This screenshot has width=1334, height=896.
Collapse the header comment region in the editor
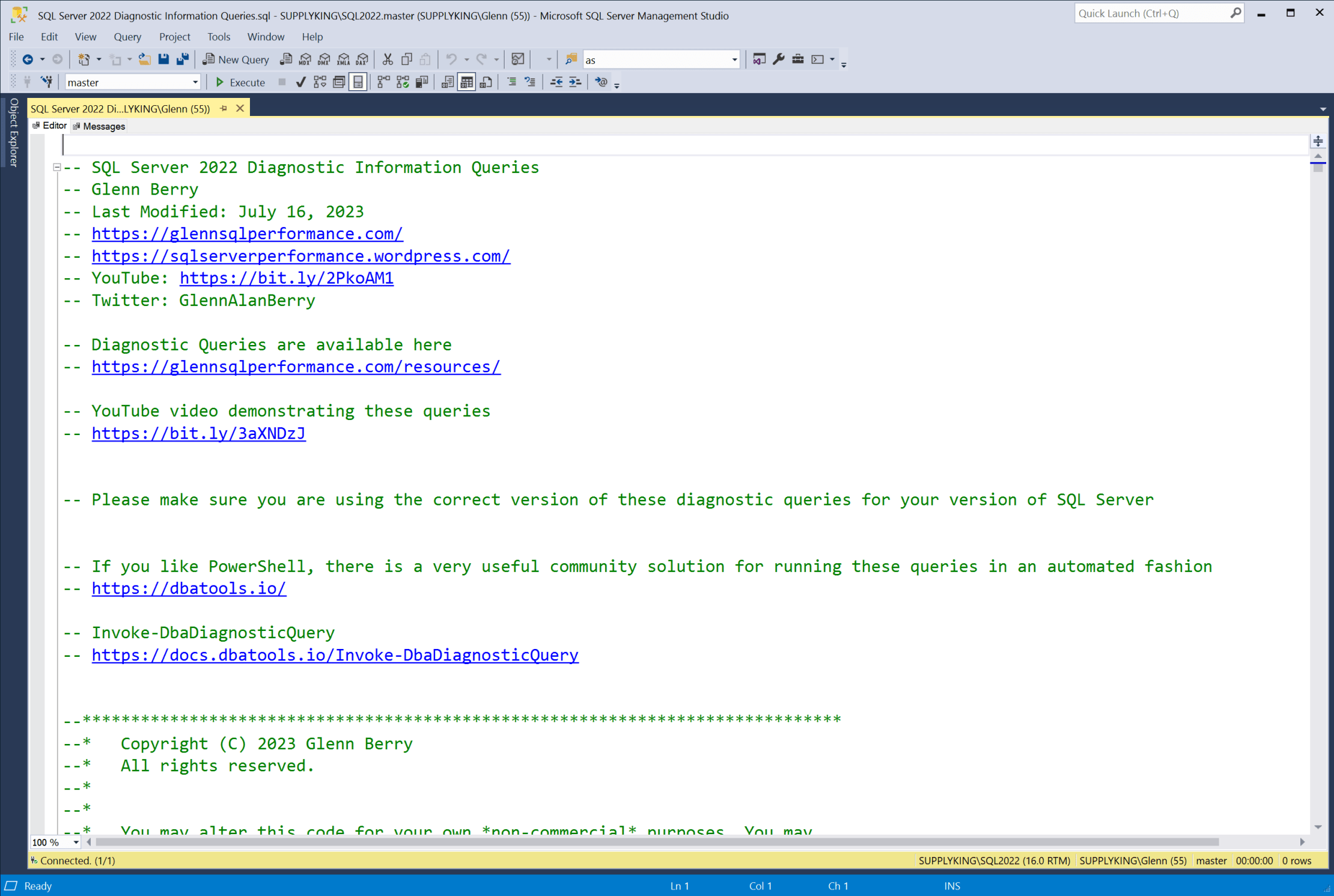pos(57,167)
